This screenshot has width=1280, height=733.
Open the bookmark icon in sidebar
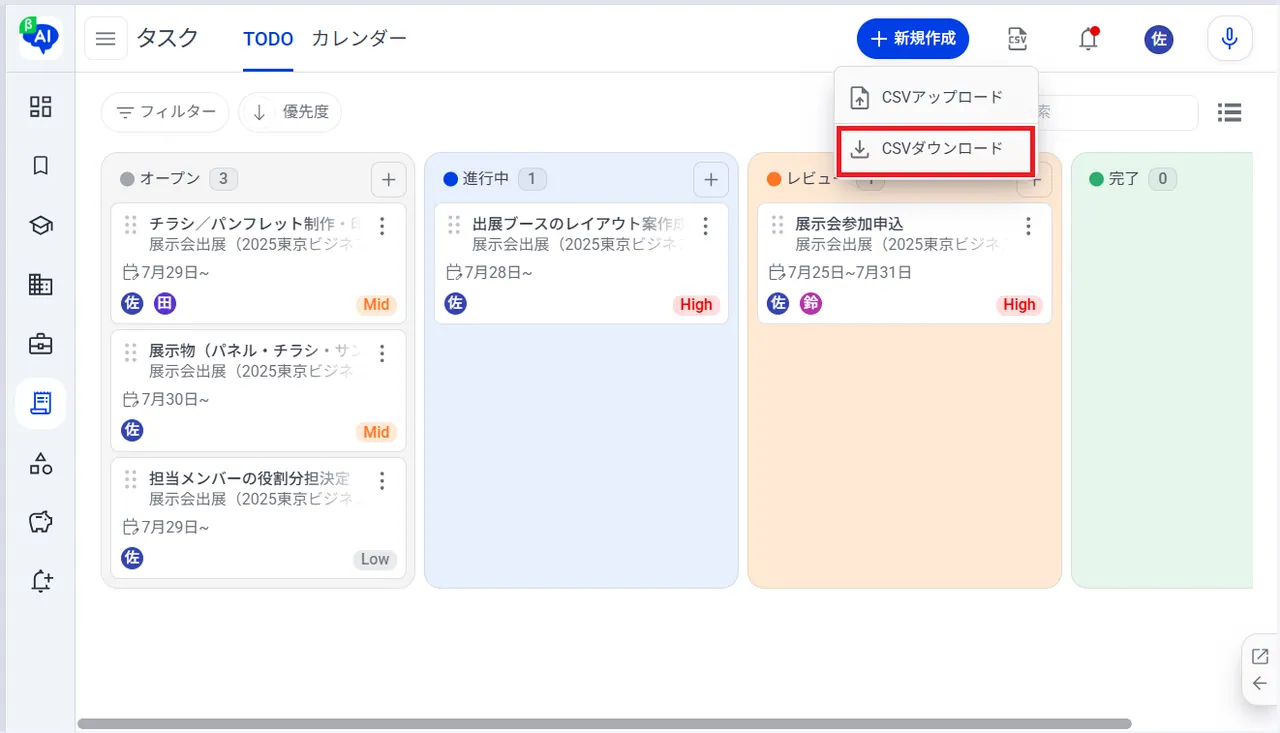tap(41, 166)
